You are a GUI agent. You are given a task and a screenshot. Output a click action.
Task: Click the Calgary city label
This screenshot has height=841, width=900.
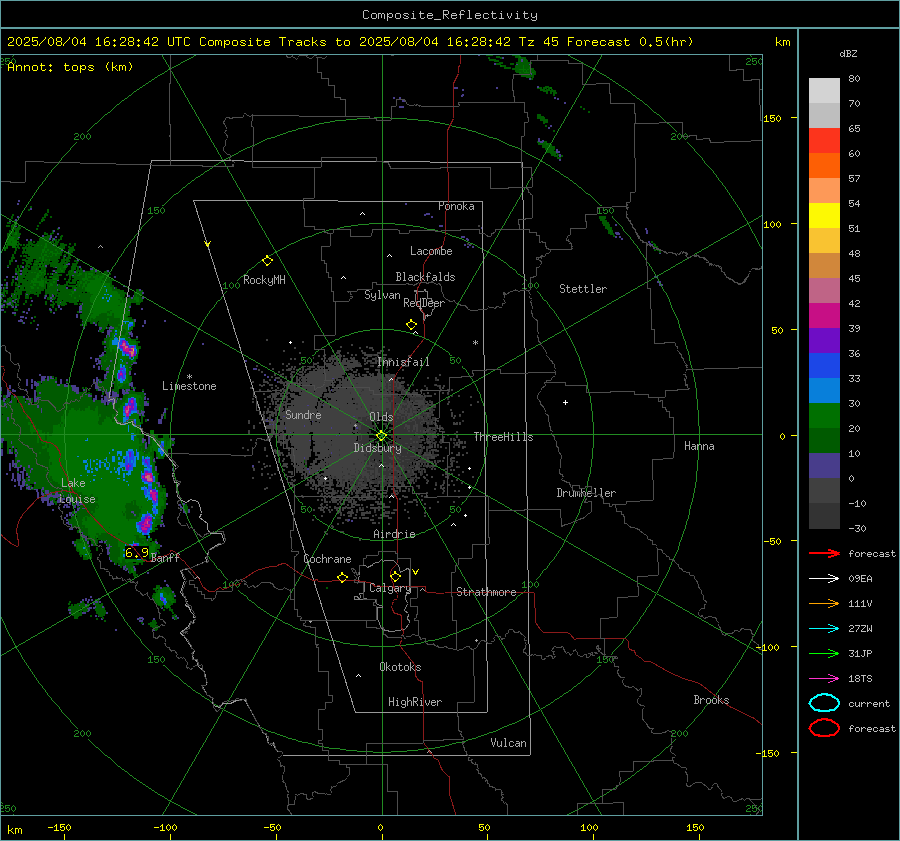pos(390,588)
